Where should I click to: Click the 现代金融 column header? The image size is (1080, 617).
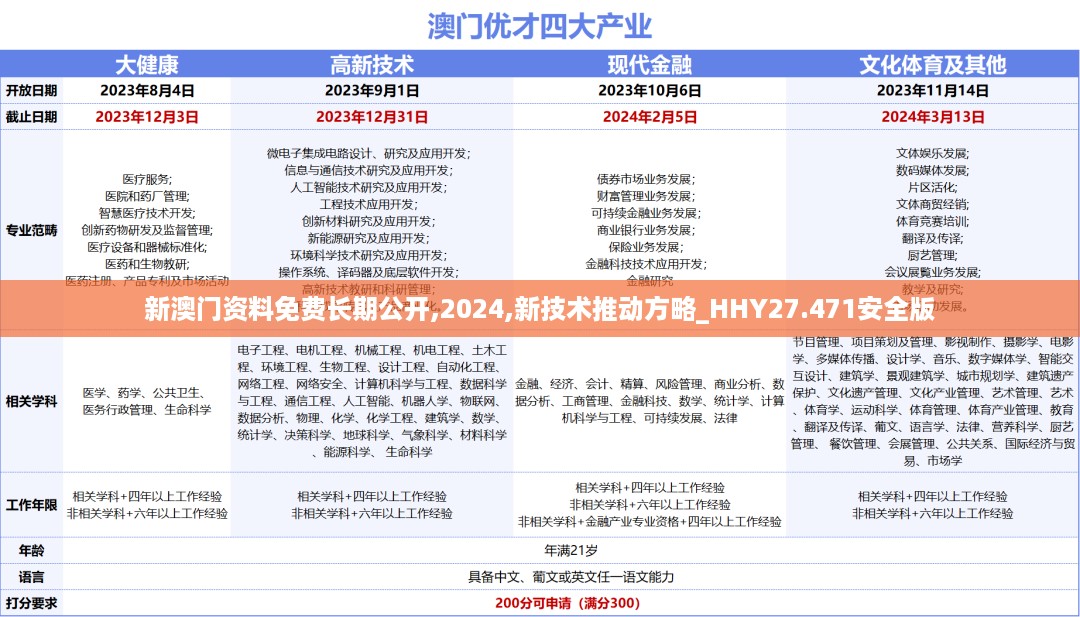[x=649, y=65]
